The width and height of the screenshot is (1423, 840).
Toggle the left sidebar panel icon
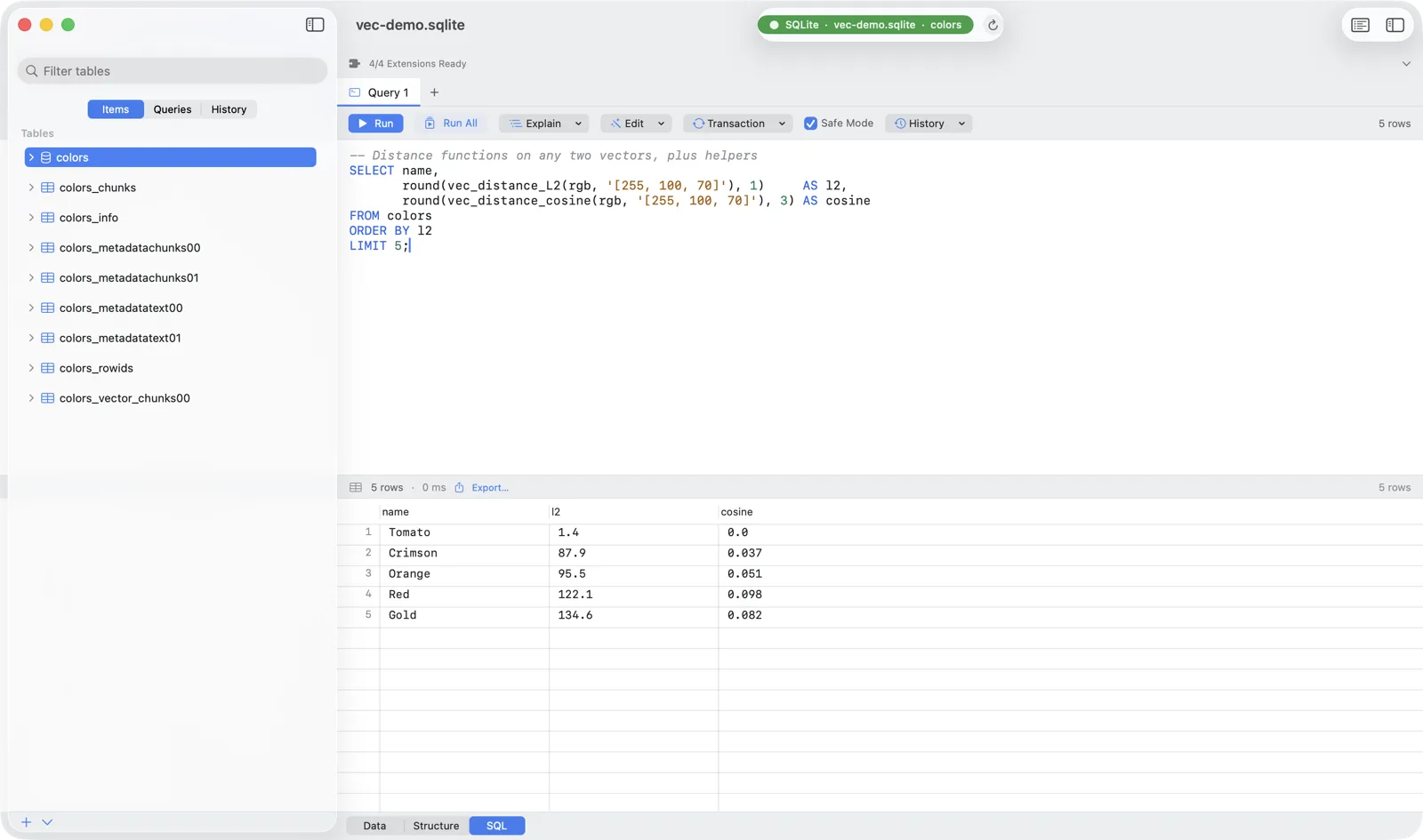(x=315, y=25)
